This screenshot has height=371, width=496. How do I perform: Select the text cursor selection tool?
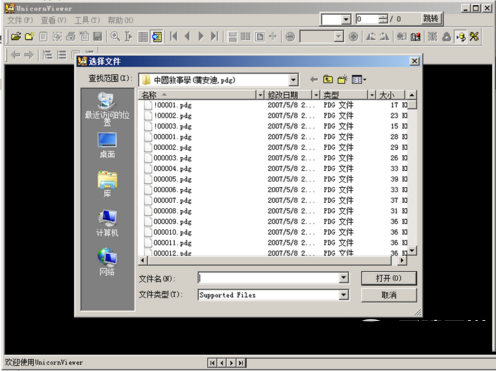point(128,36)
